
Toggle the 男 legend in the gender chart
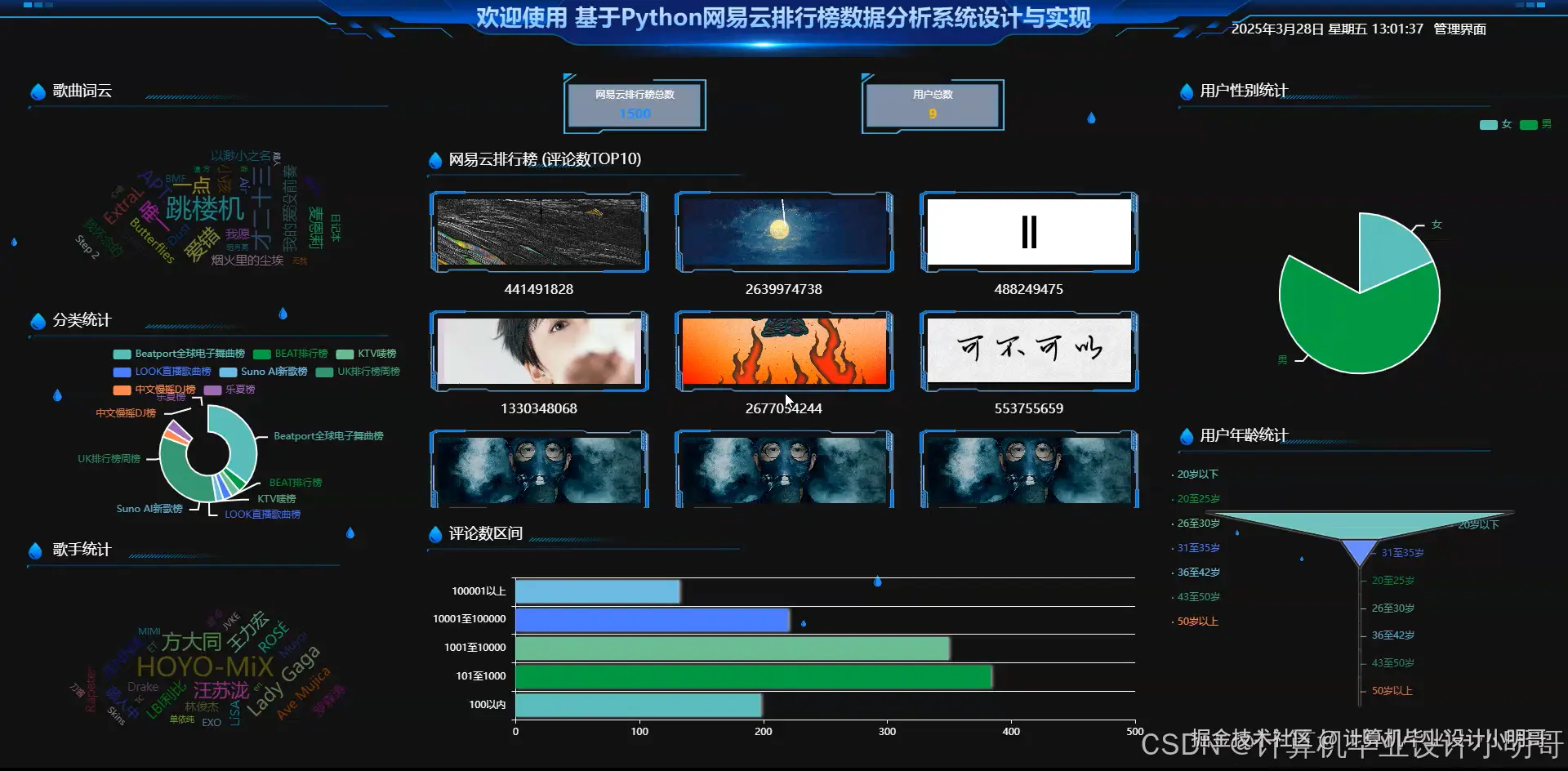point(1533,124)
